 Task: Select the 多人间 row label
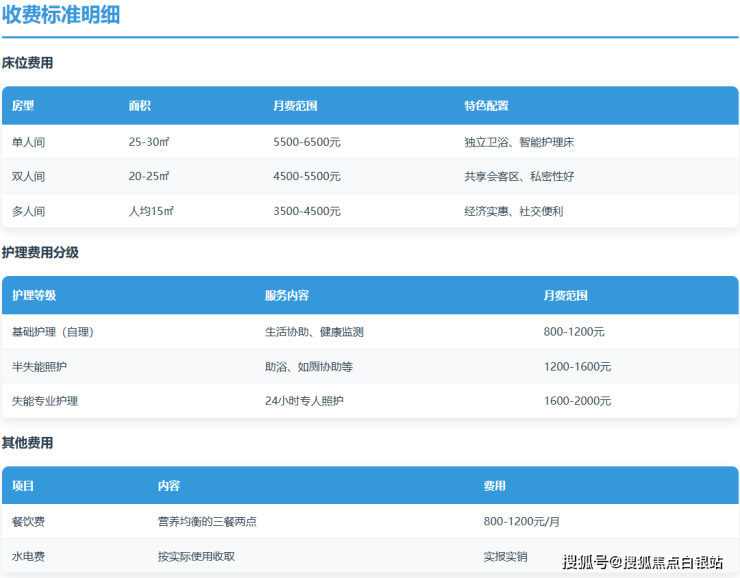click(28, 211)
